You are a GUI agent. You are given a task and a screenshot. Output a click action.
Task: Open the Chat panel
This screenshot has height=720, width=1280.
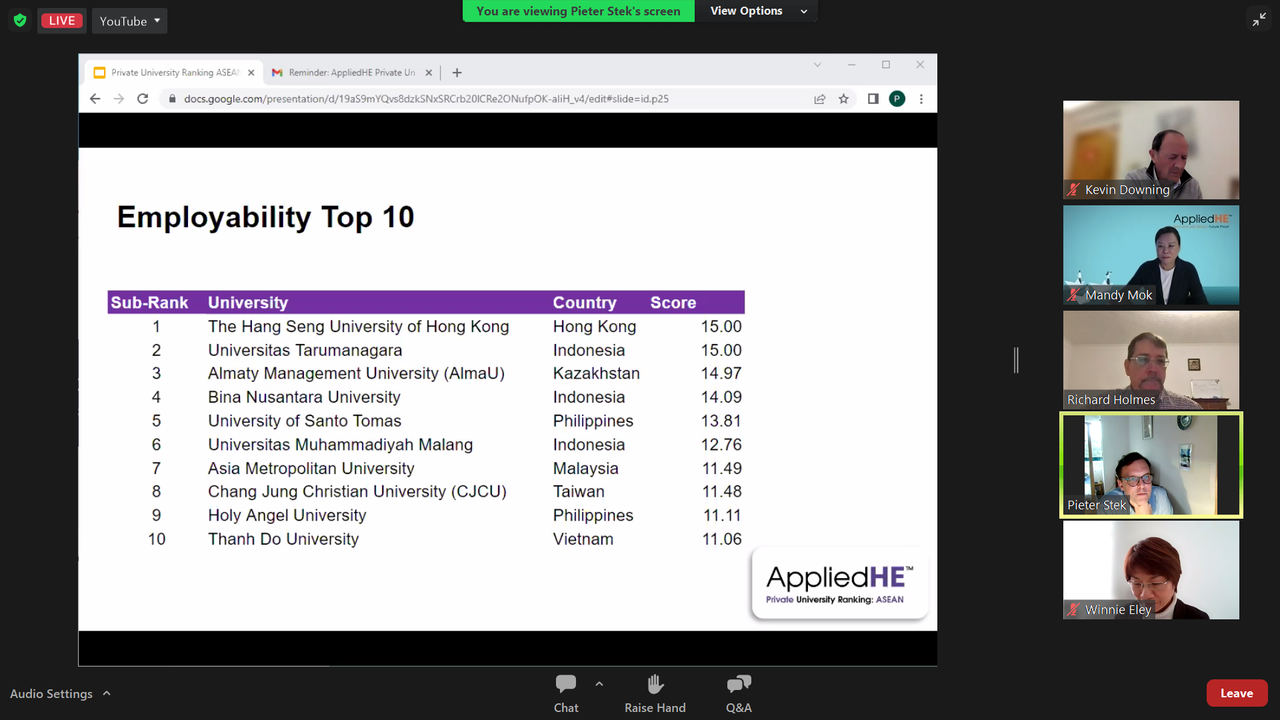tap(566, 693)
